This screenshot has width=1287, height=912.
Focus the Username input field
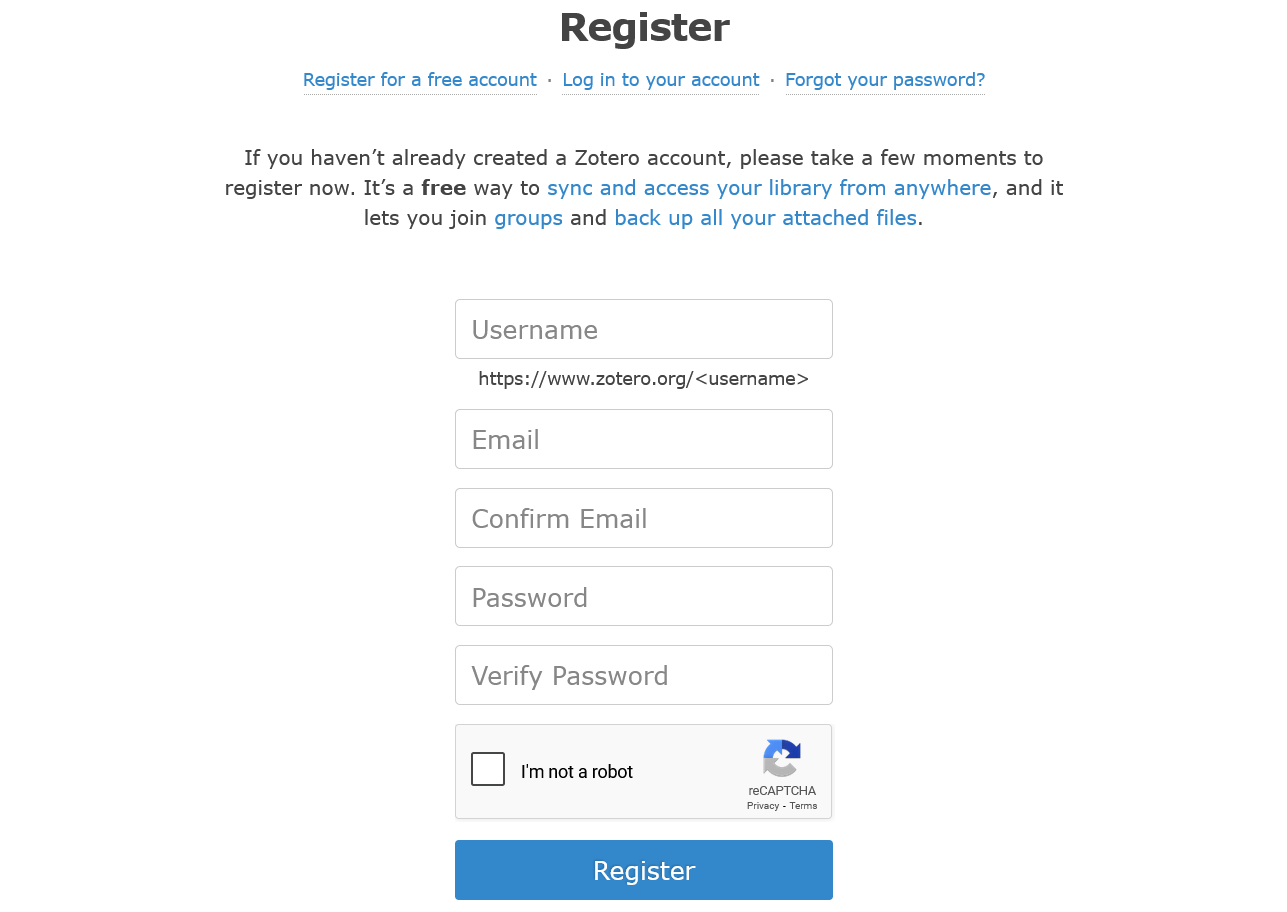(643, 329)
